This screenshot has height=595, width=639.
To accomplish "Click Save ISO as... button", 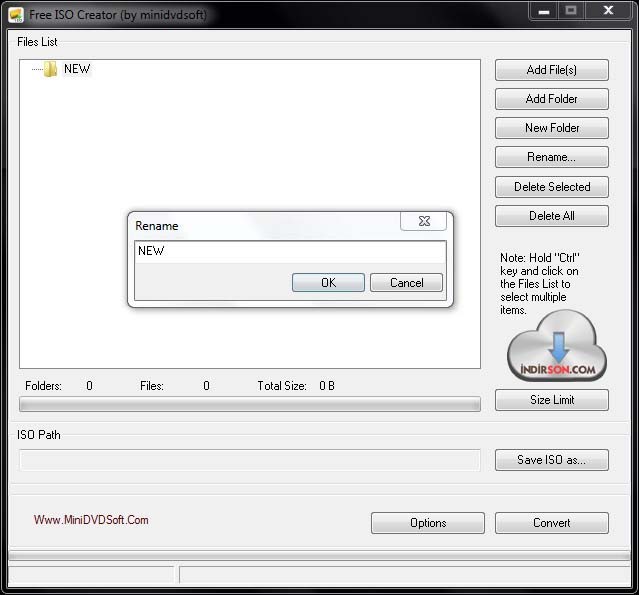I will point(552,460).
